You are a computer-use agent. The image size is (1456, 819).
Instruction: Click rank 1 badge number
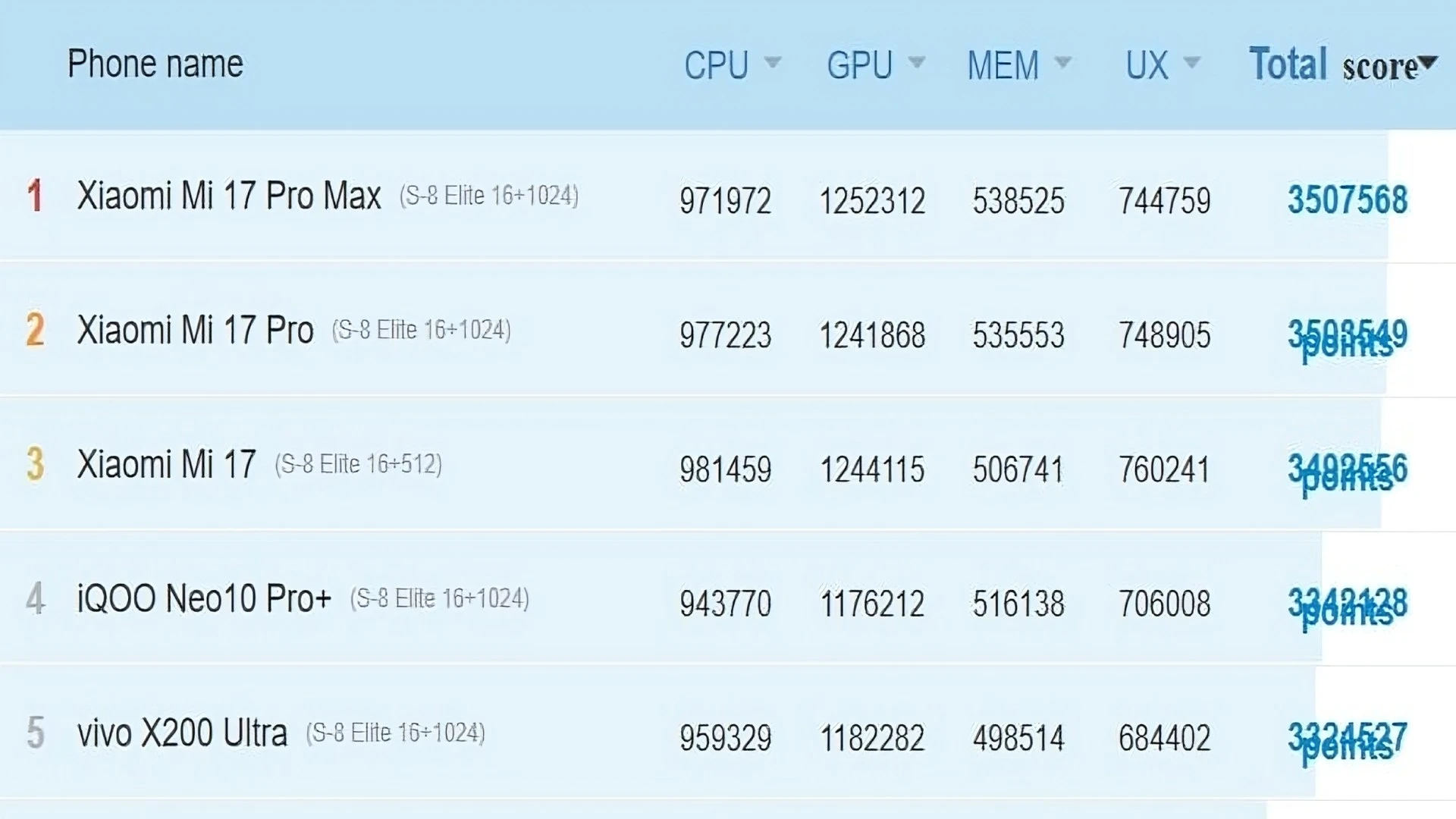point(35,196)
